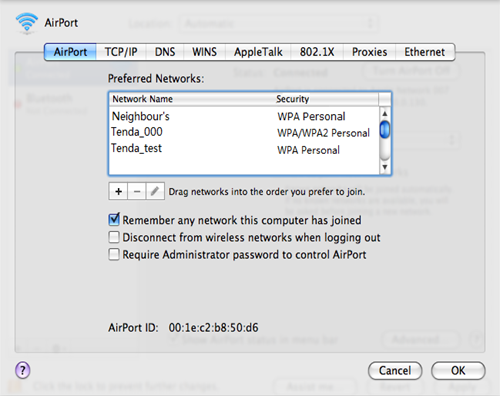Click WPA/WPA2 Personal security cell
Viewport: 500px width, 396px height.
pyautogui.click(x=323, y=133)
